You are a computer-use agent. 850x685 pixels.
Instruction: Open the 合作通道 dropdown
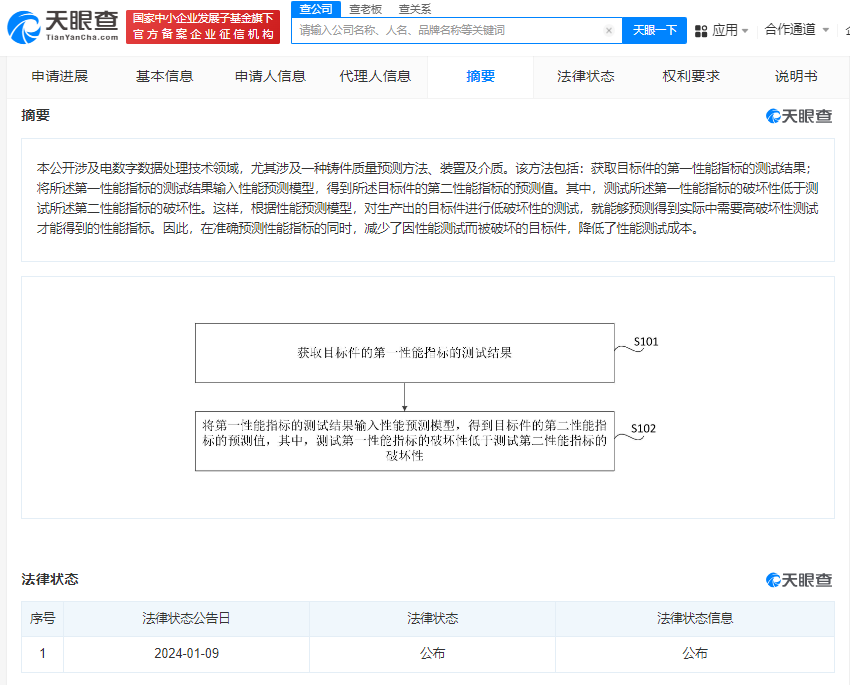796,30
